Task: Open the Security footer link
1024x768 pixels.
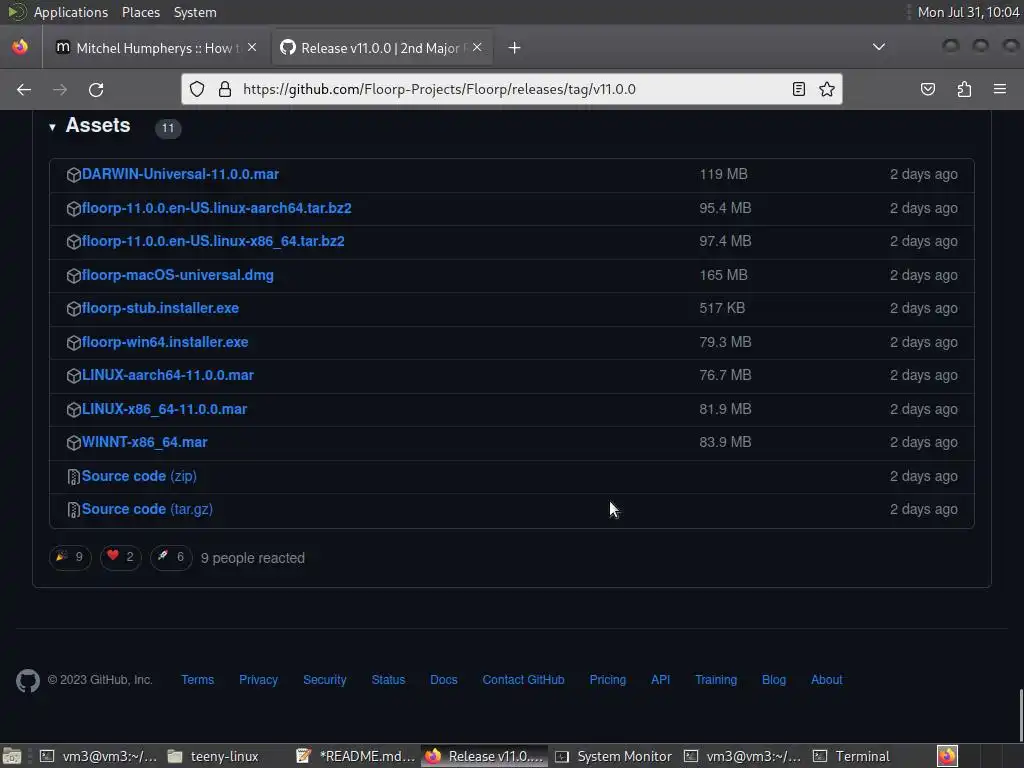Action: pos(325,680)
